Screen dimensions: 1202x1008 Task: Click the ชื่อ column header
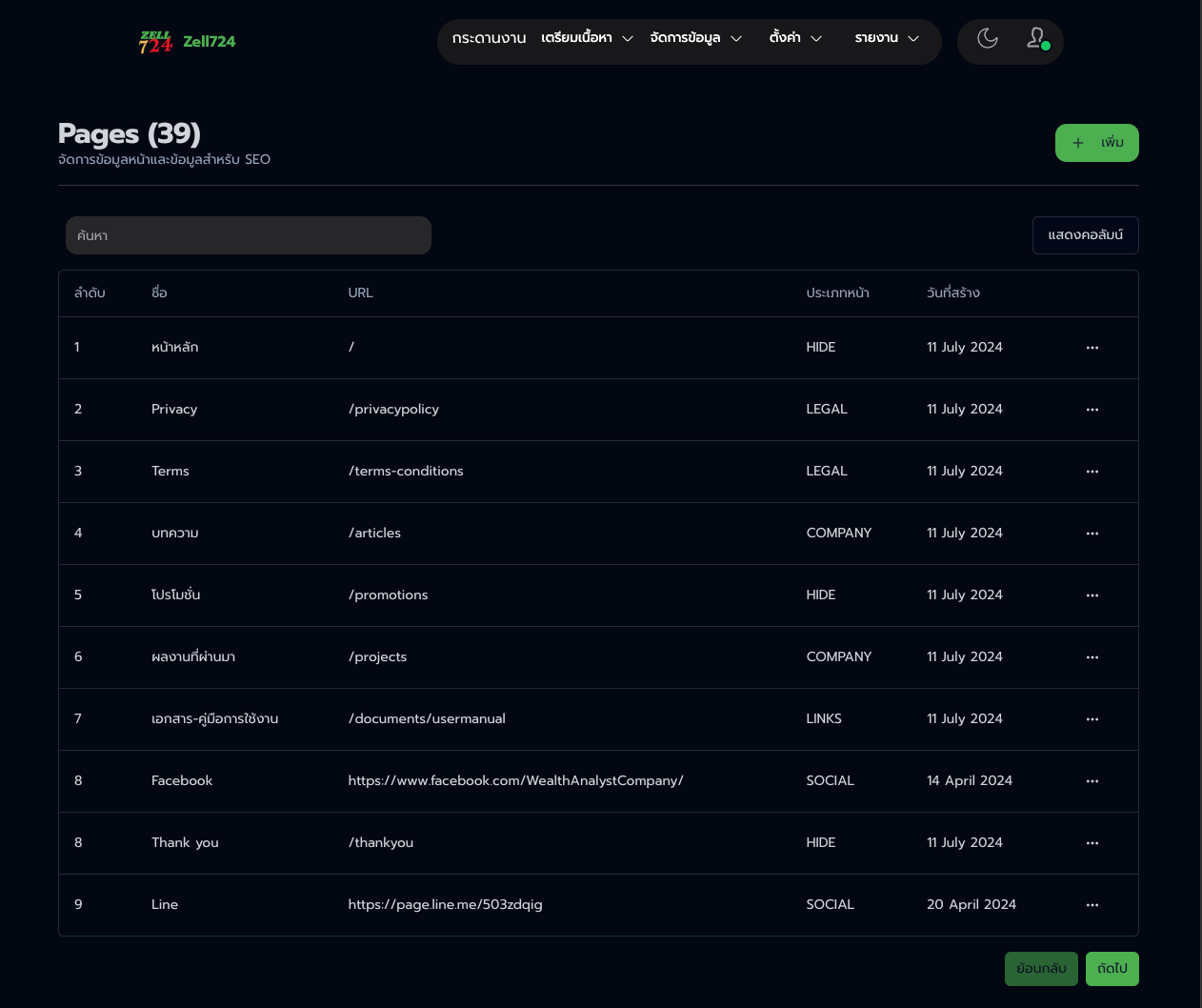coord(159,293)
